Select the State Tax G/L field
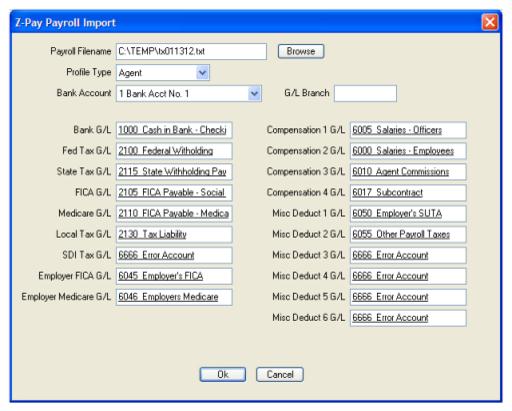Viewport: 512px width, 411px height. [174, 172]
